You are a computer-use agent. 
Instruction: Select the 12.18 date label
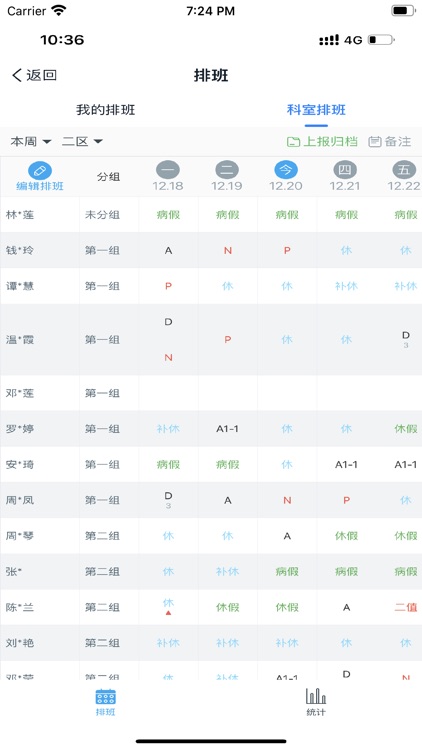click(x=168, y=186)
